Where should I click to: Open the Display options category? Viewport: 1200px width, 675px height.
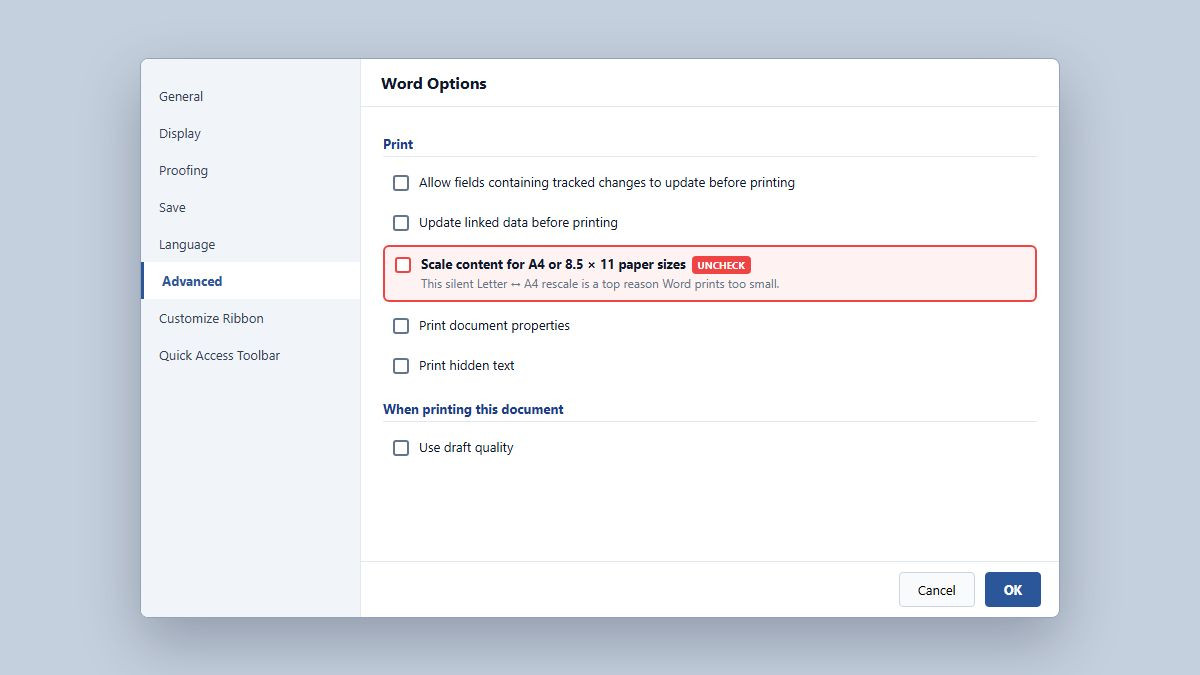[250, 134]
